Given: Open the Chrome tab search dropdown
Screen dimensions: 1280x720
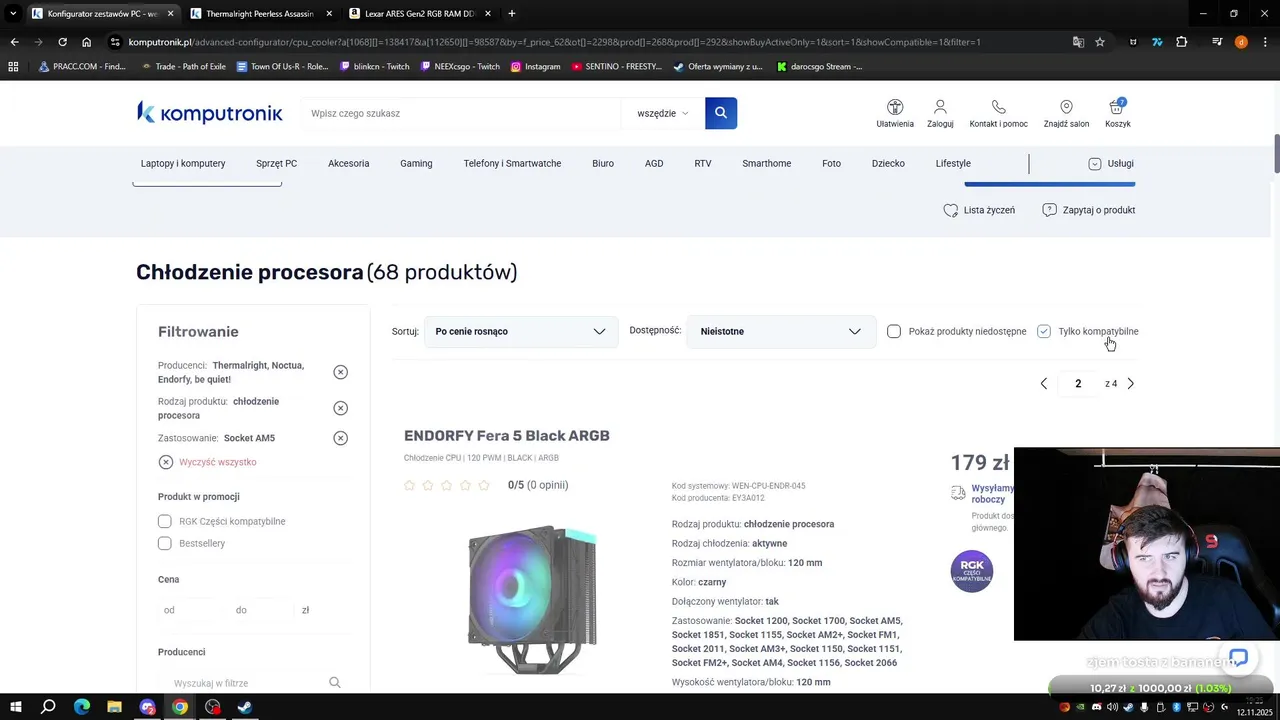Looking at the screenshot, I should pyautogui.click(x=13, y=14).
